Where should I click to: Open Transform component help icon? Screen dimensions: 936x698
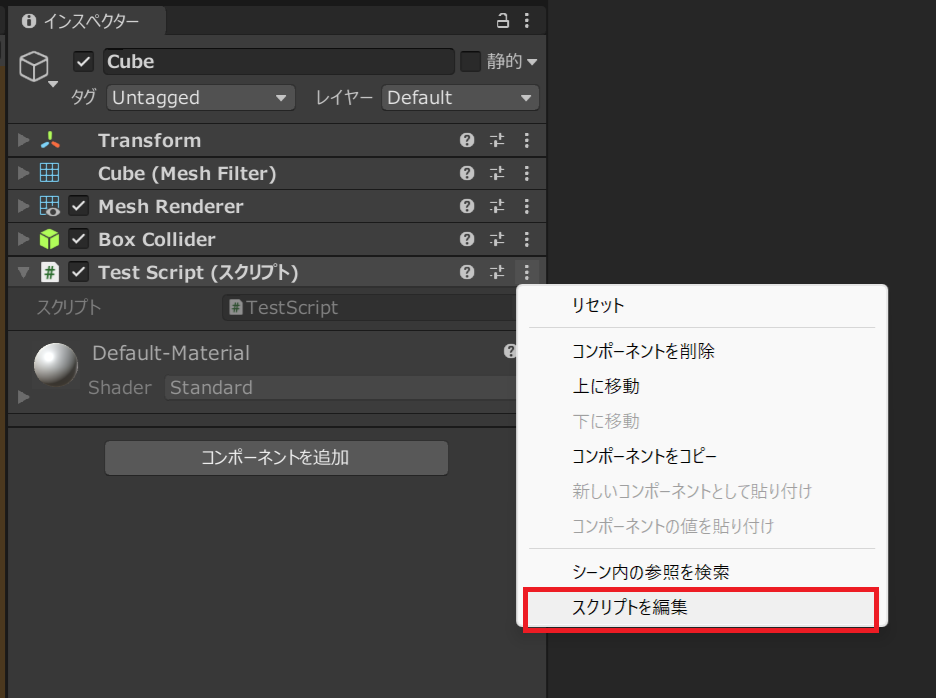(x=467, y=140)
